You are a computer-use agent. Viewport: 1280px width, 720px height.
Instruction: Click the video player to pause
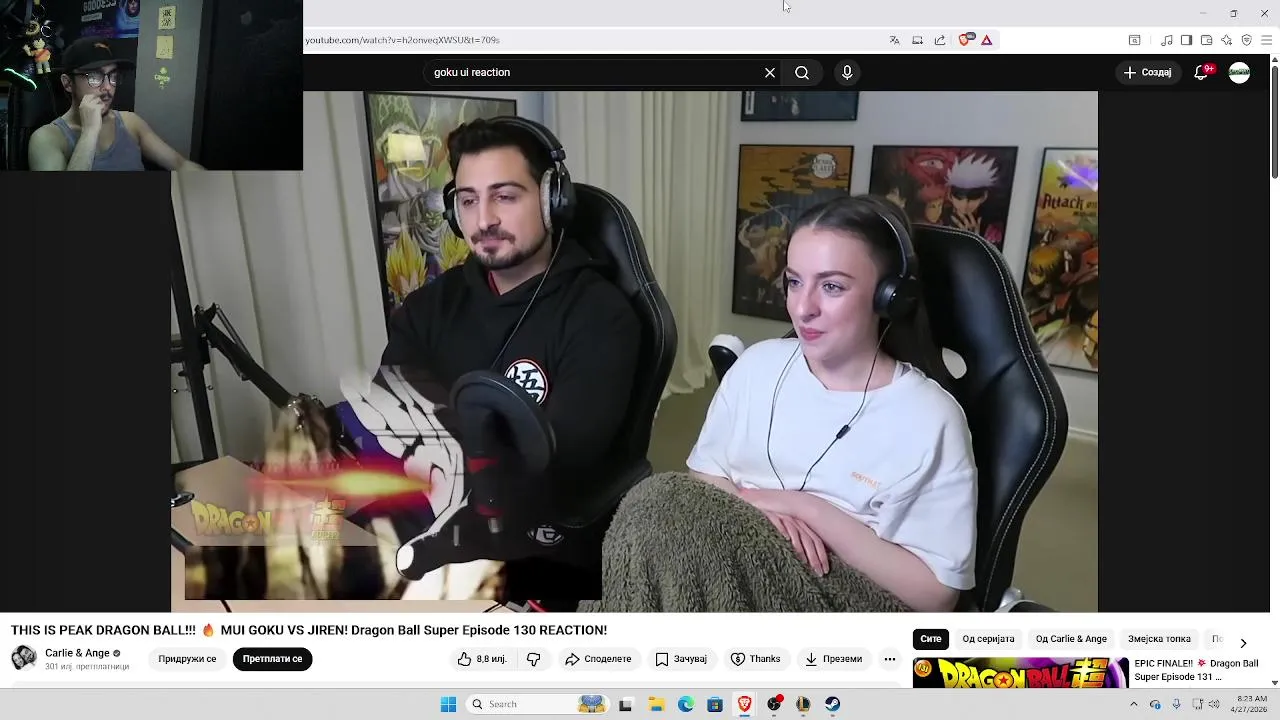tap(634, 351)
